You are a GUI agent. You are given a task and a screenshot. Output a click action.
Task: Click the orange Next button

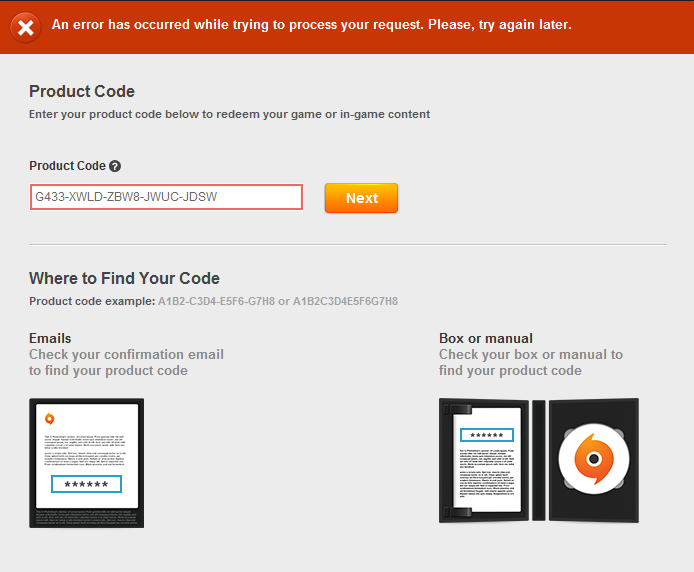(x=361, y=198)
